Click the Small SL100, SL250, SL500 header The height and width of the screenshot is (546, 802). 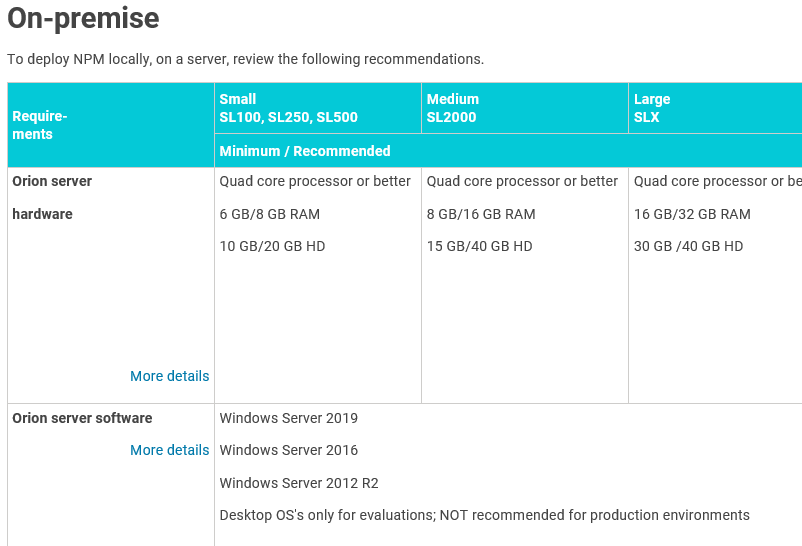coord(288,108)
